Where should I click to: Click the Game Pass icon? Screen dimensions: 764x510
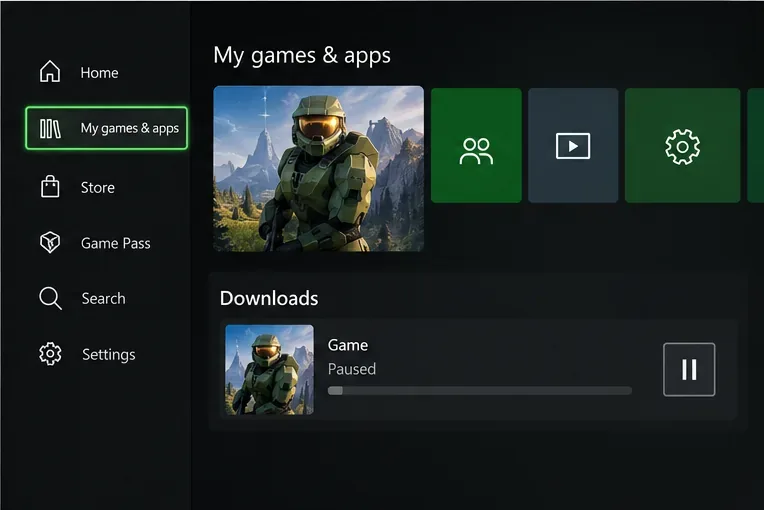point(50,243)
